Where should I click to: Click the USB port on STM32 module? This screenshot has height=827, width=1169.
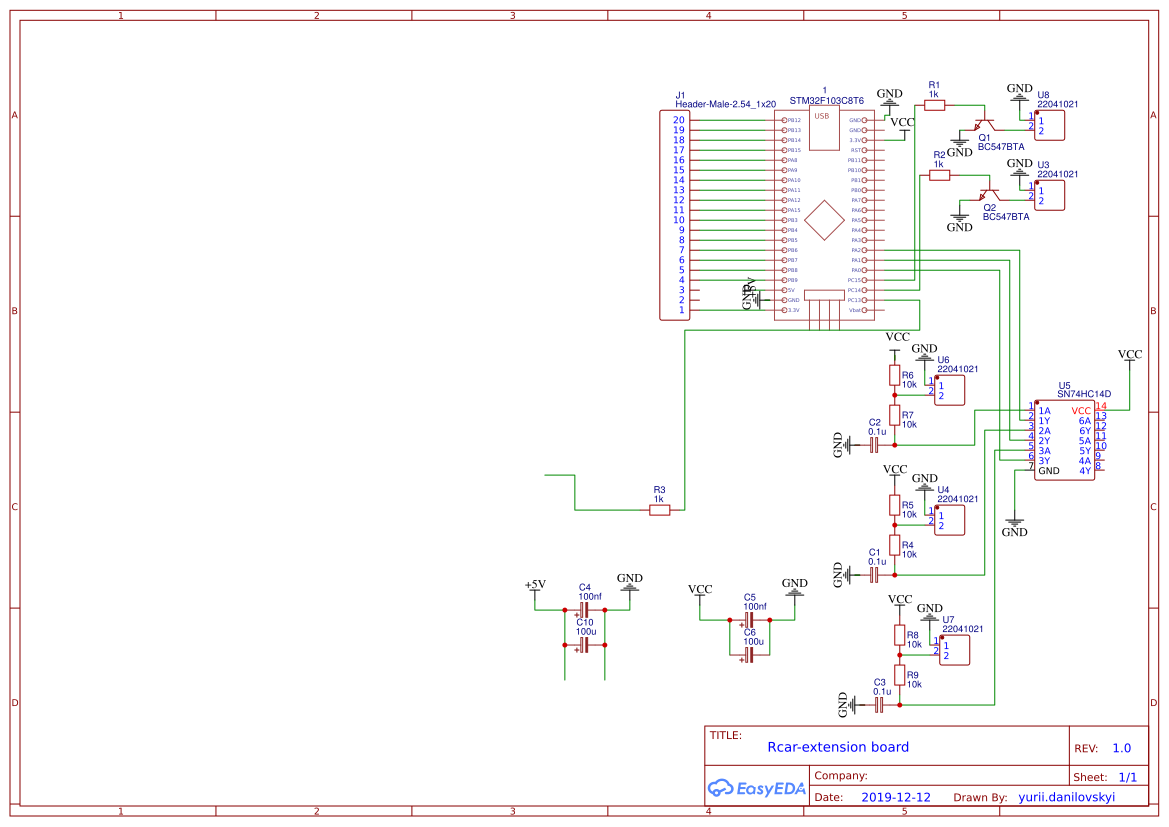pyautogui.click(x=824, y=128)
